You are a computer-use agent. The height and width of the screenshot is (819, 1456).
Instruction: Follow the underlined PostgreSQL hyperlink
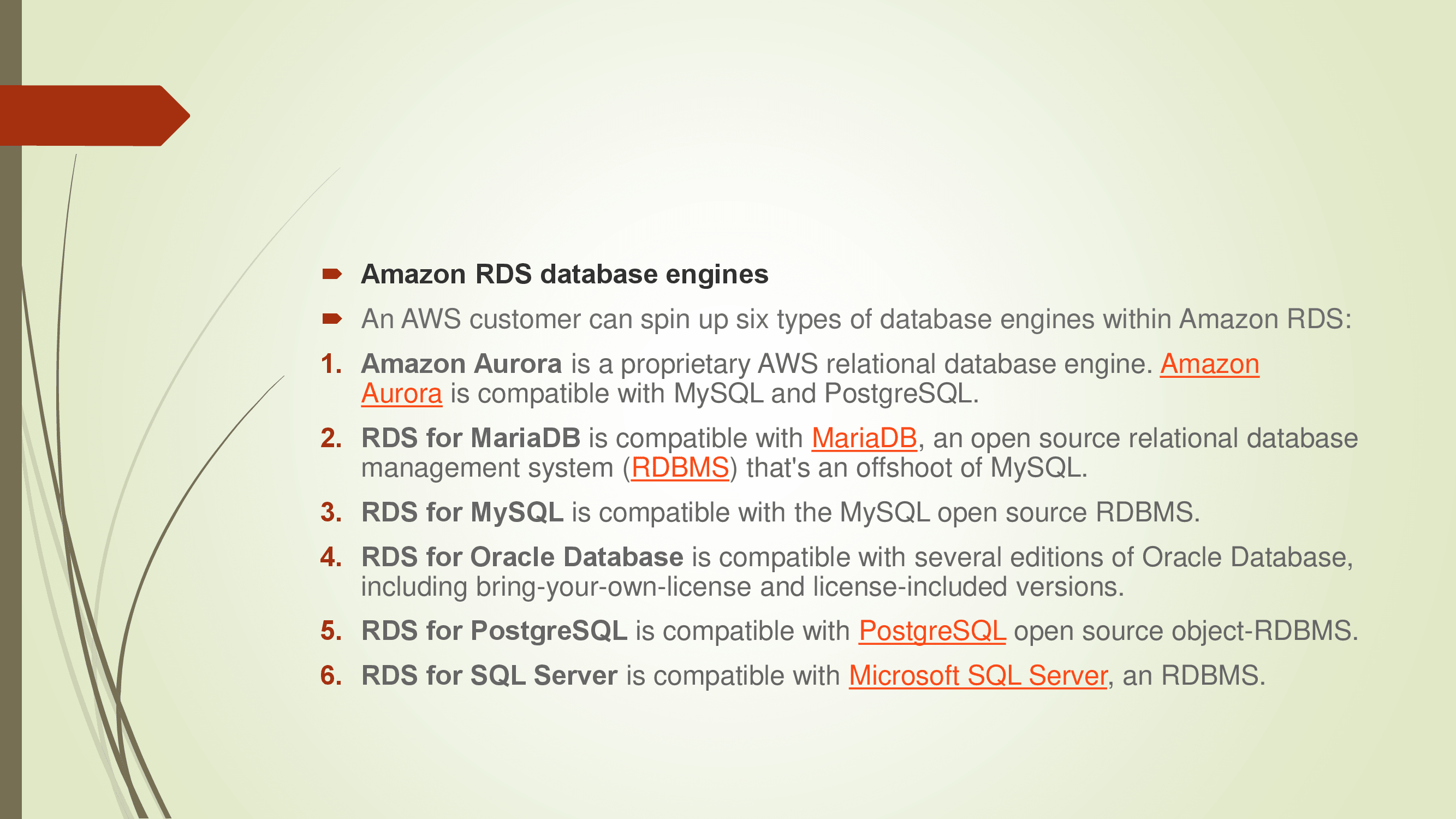point(931,631)
